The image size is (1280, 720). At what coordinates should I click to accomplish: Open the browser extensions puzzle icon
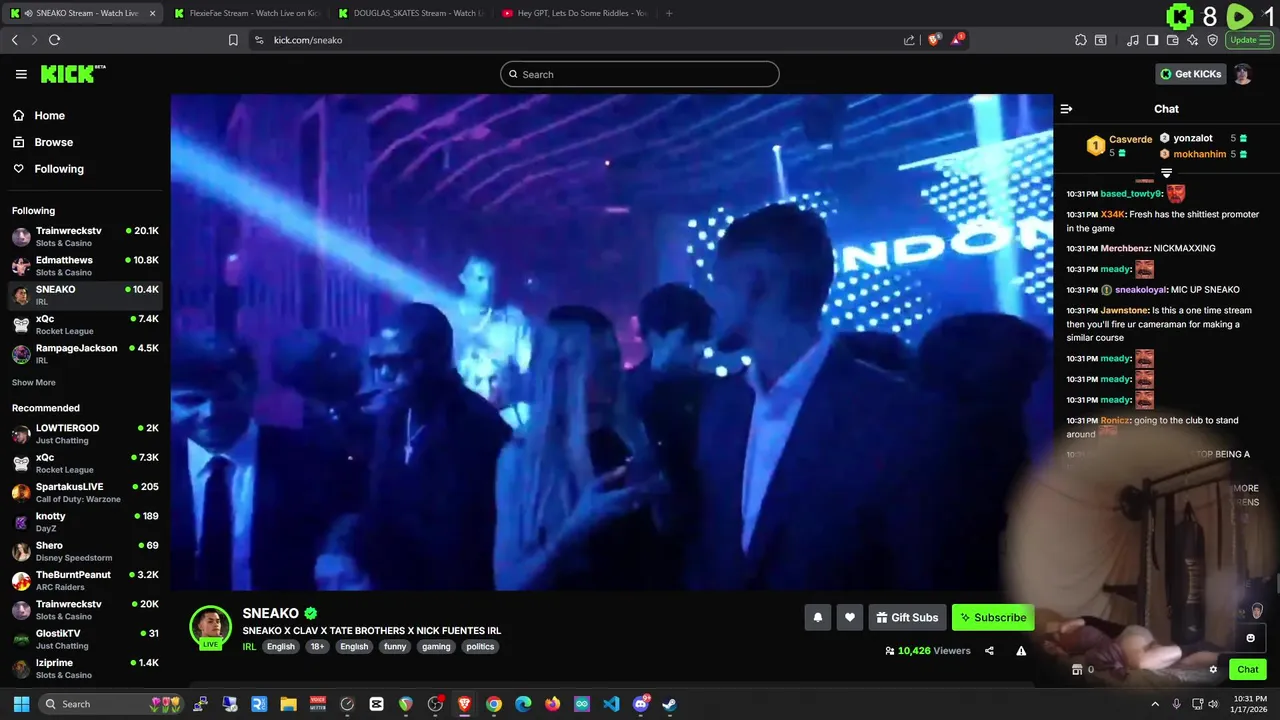tap(1081, 40)
